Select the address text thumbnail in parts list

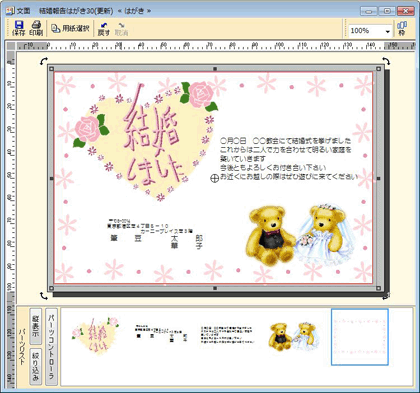(161, 333)
